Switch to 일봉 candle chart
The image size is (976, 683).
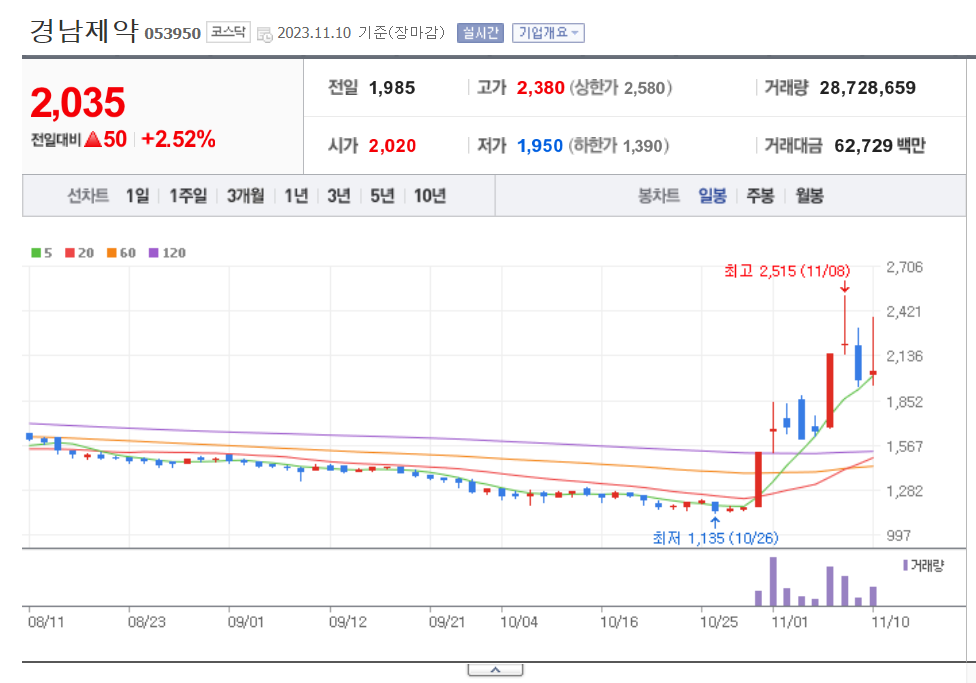click(712, 196)
